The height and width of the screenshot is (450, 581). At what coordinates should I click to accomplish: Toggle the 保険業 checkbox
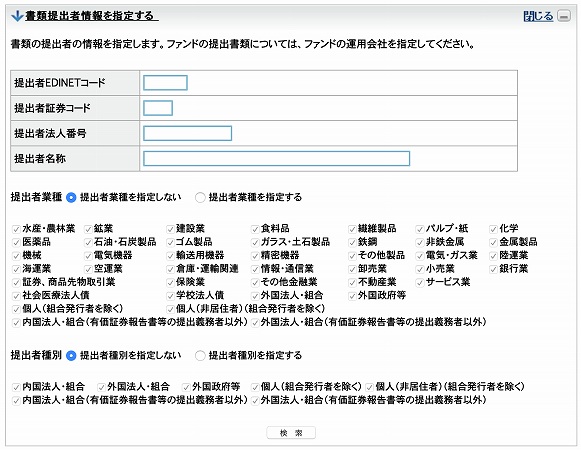[x=170, y=282]
